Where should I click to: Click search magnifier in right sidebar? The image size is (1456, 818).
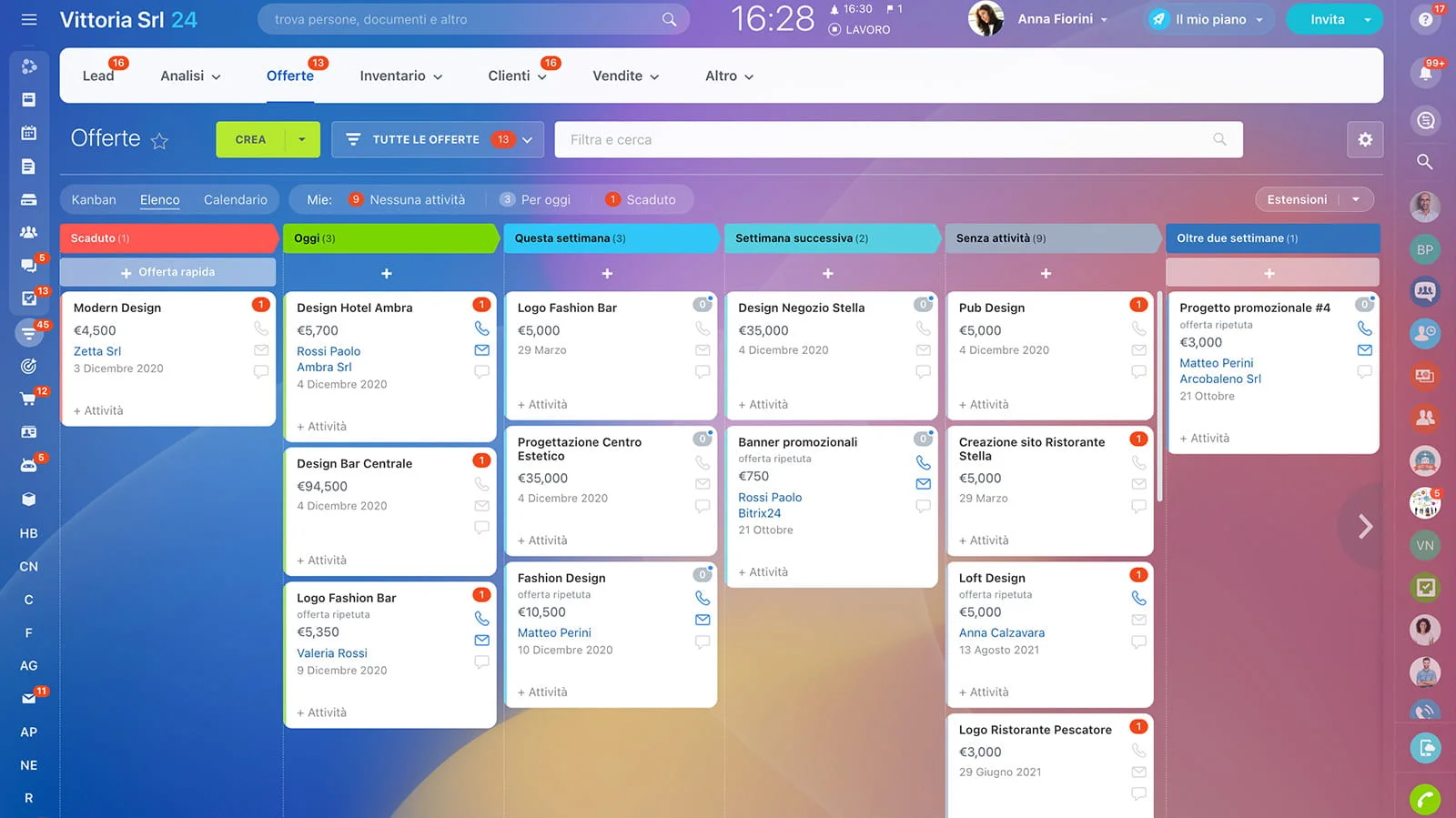click(1425, 162)
